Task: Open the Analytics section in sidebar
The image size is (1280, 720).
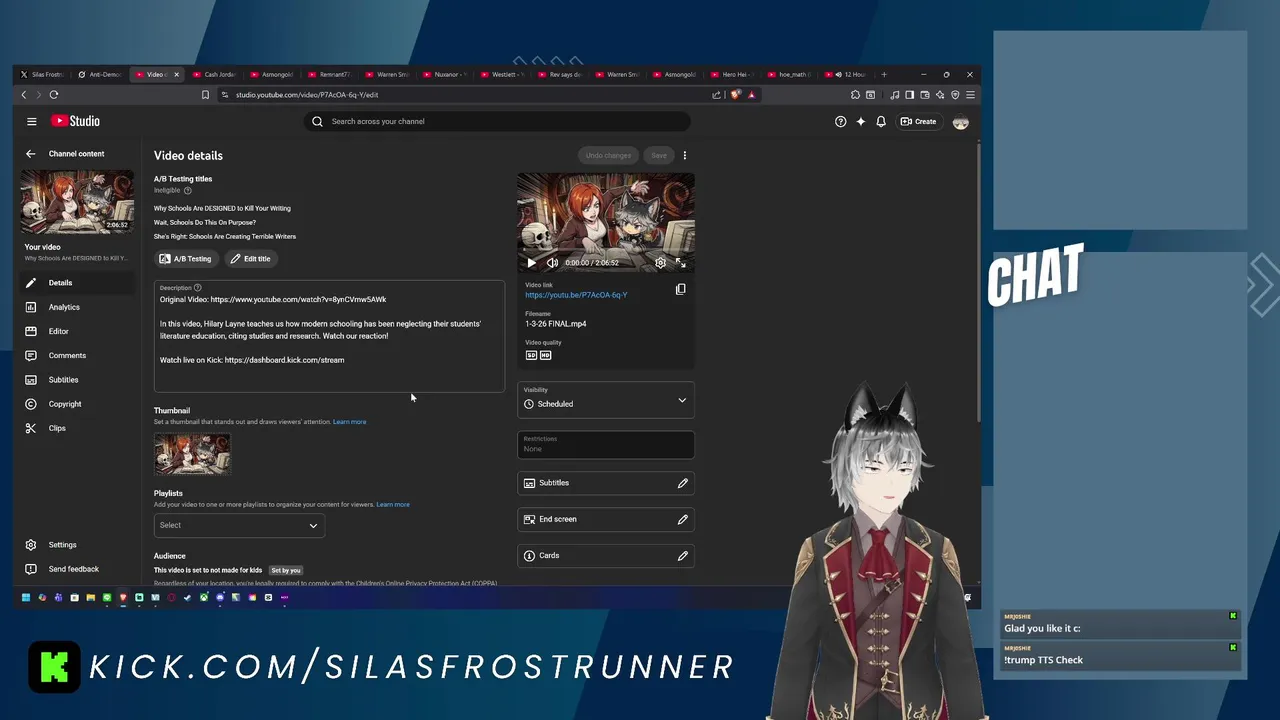Action: coord(76,307)
